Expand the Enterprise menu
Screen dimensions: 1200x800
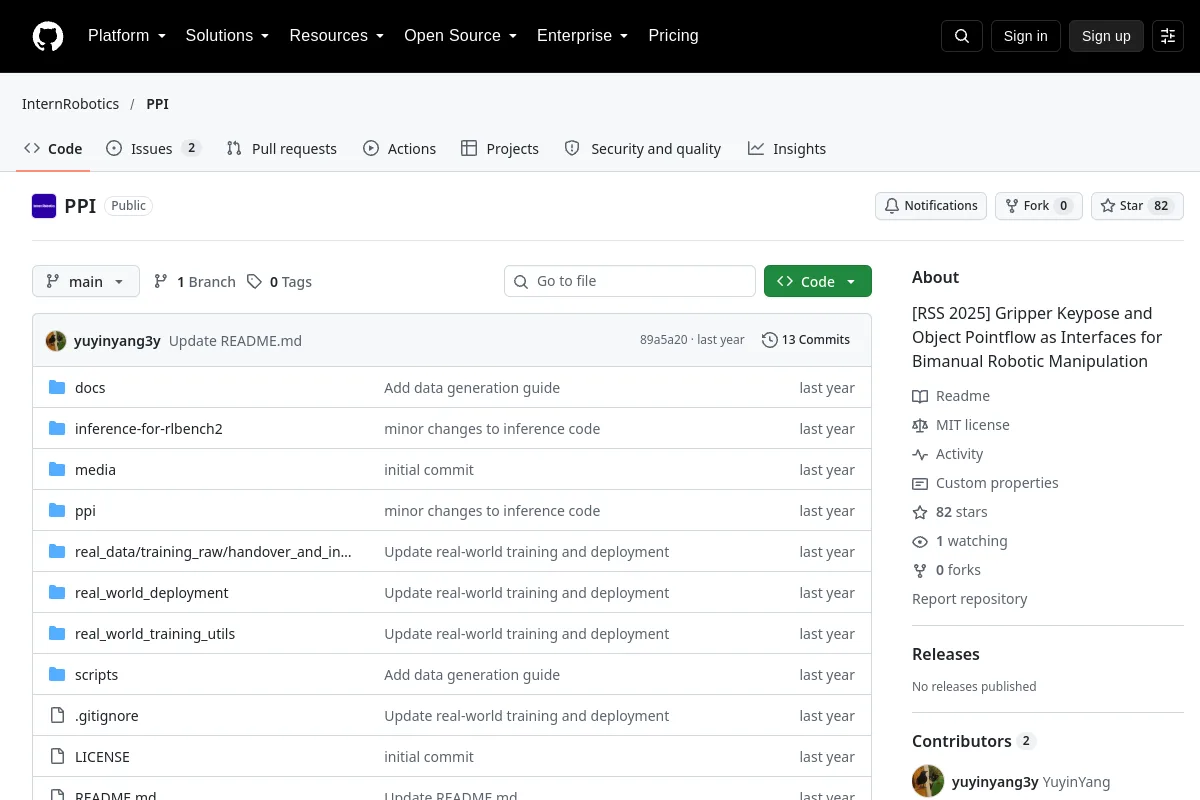coord(583,36)
